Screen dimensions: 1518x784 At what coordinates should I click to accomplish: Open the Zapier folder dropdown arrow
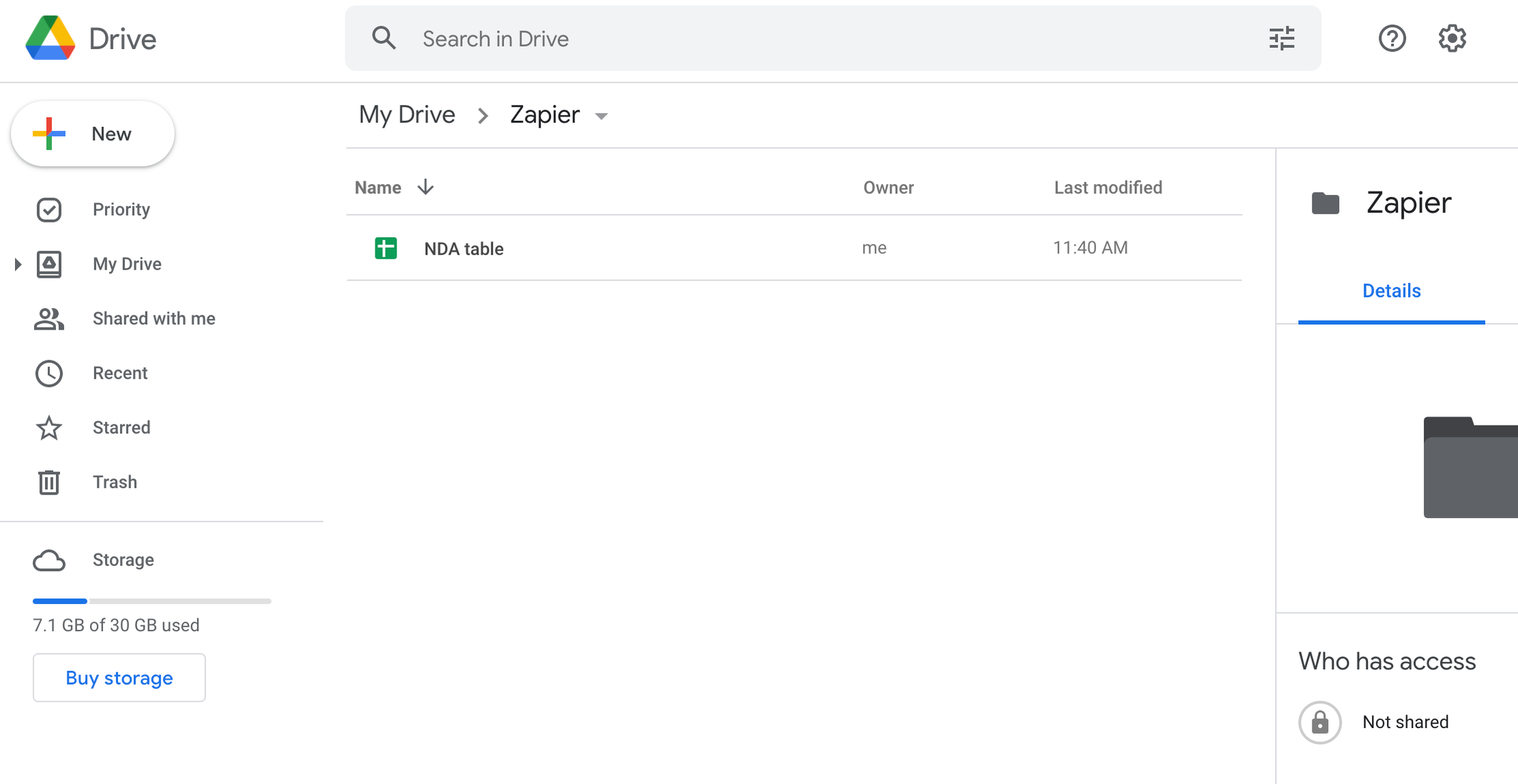(x=601, y=116)
